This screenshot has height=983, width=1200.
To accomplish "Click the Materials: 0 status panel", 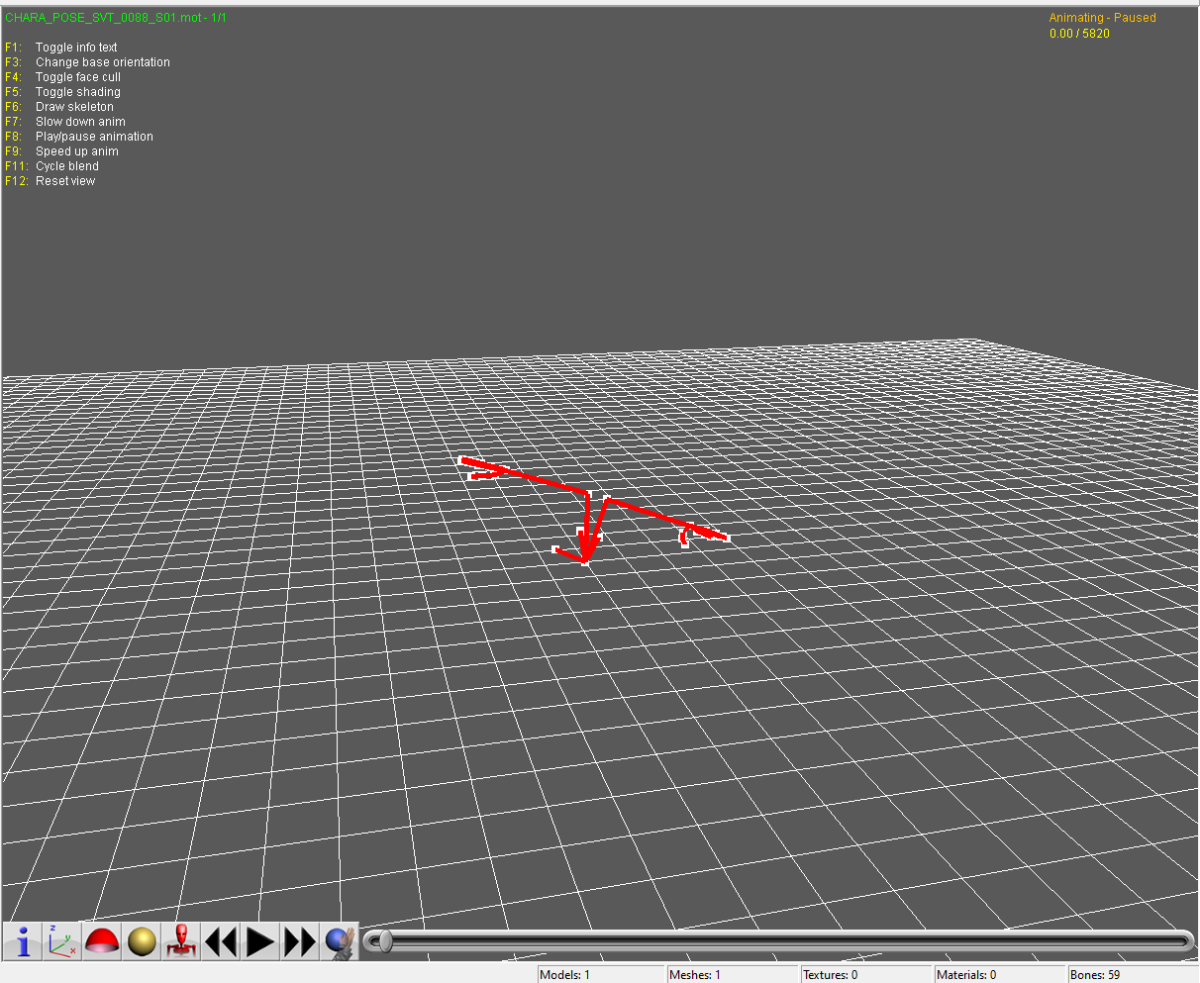I will click(x=998, y=974).
